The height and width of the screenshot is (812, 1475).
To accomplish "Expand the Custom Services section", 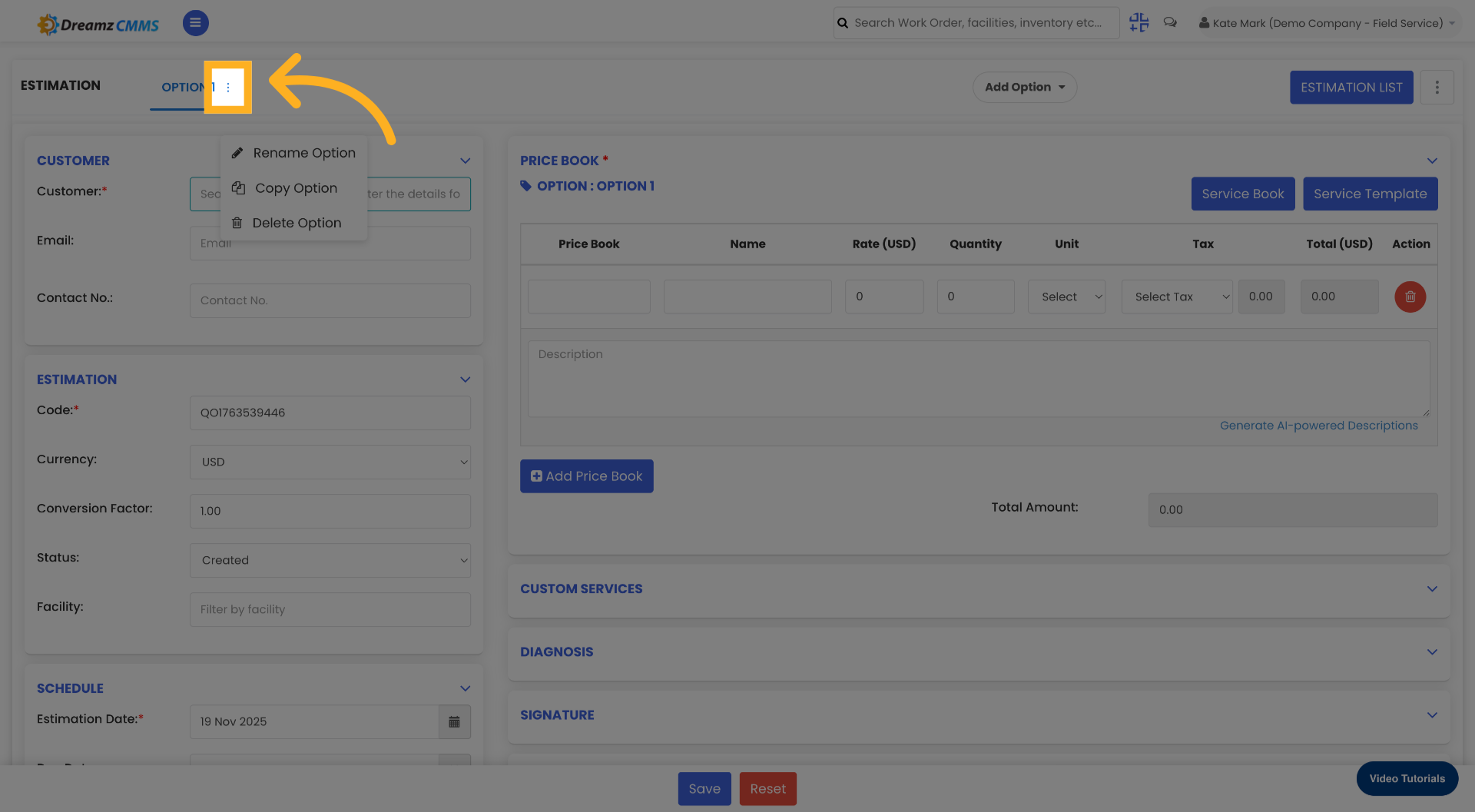I will point(1432,588).
